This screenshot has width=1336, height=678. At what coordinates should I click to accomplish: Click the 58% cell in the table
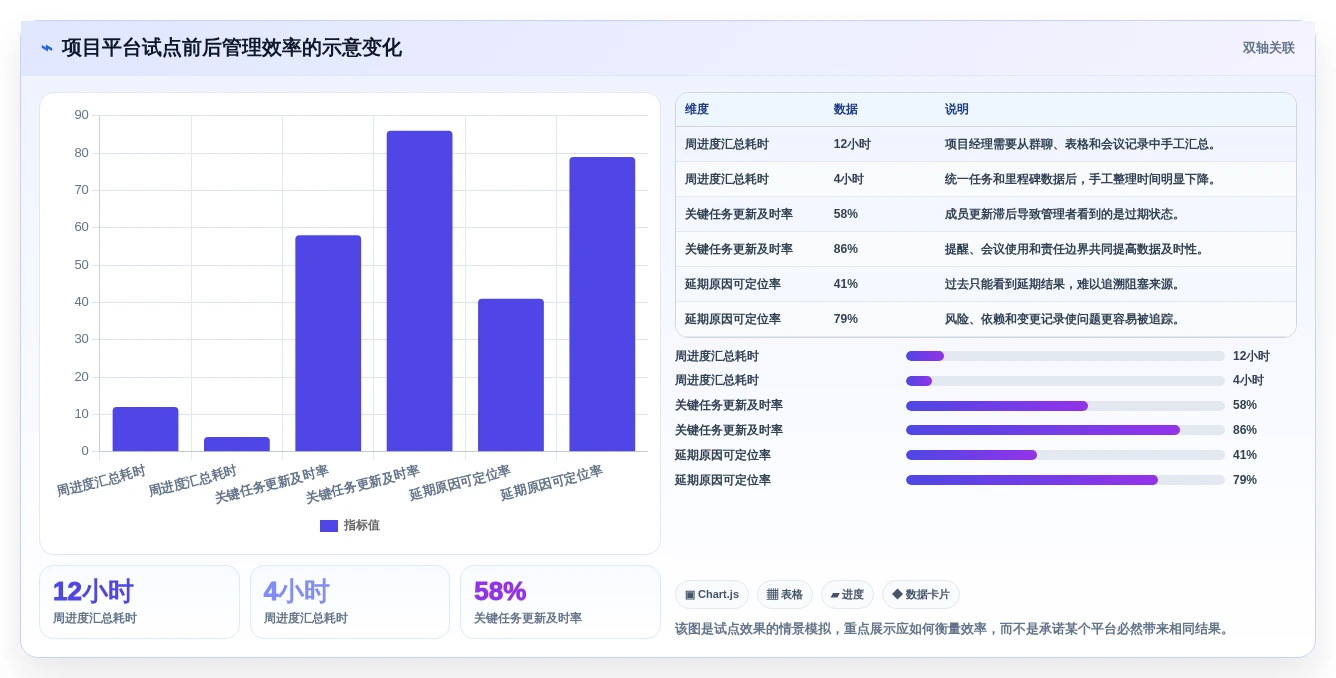tap(846, 215)
